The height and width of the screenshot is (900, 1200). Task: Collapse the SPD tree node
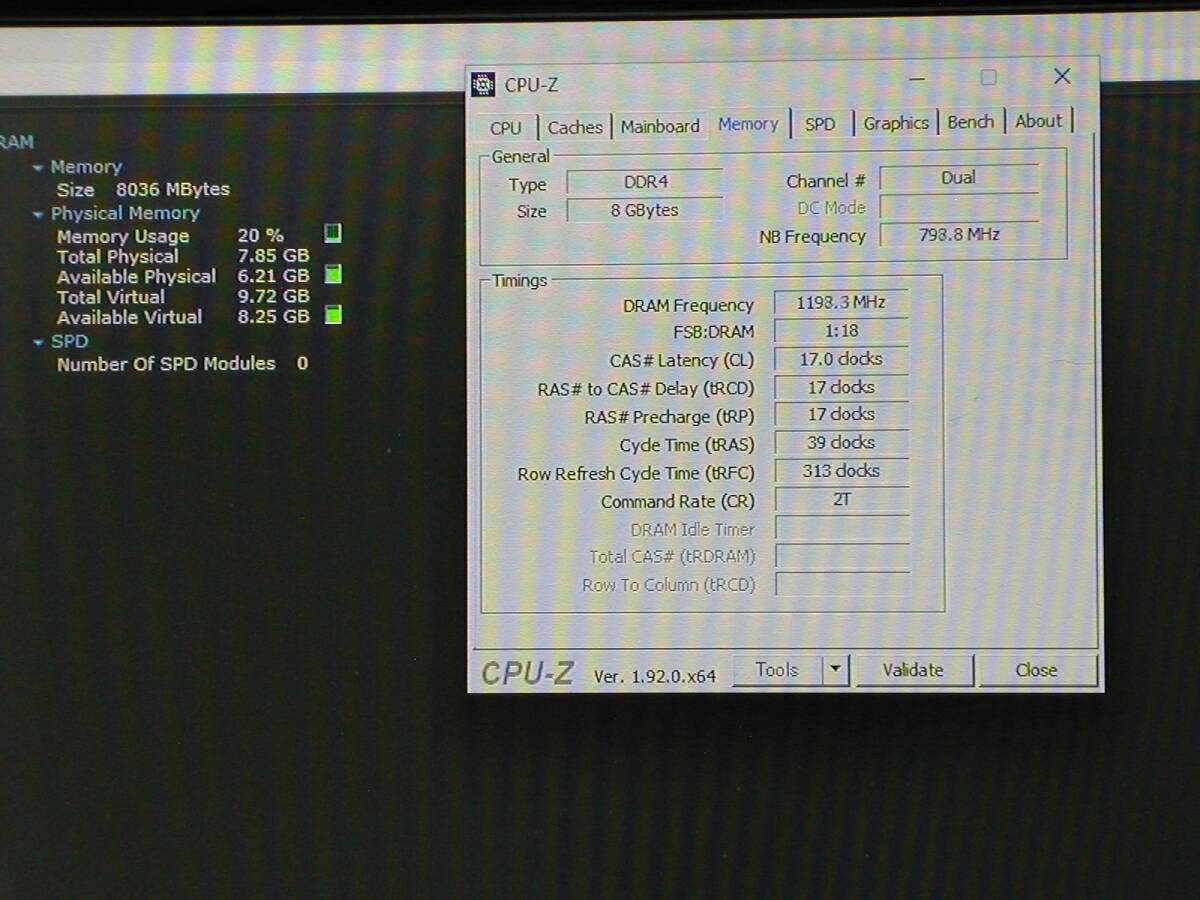pyautogui.click(x=38, y=342)
